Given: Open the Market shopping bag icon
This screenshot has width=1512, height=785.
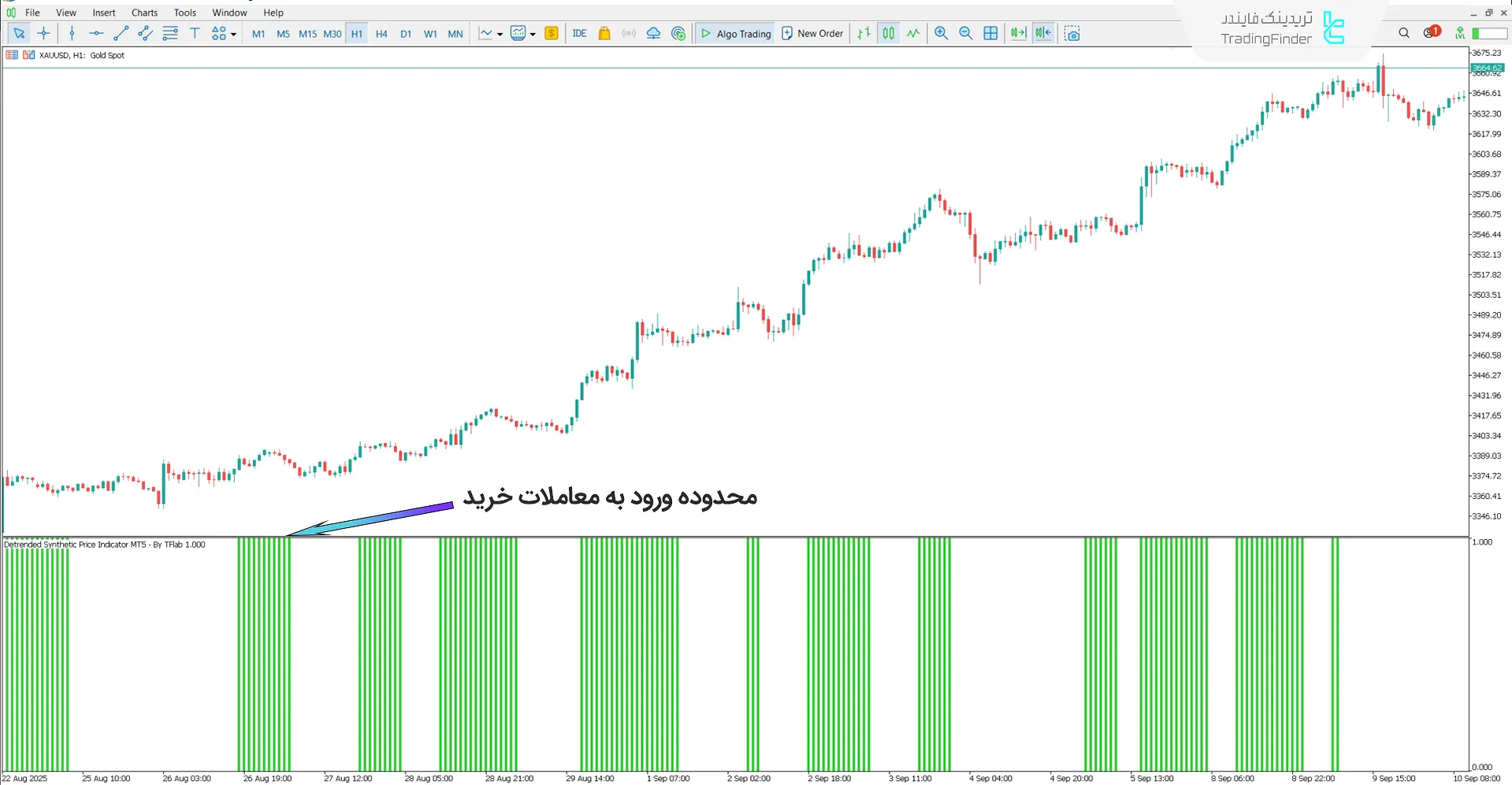Looking at the screenshot, I should tap(604, 33).
